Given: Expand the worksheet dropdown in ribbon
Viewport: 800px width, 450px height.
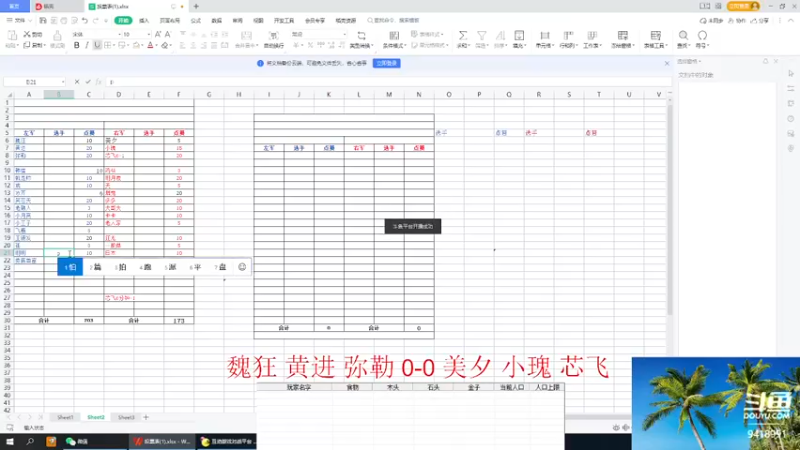Looking at the screenshot, I should [592, 45].
